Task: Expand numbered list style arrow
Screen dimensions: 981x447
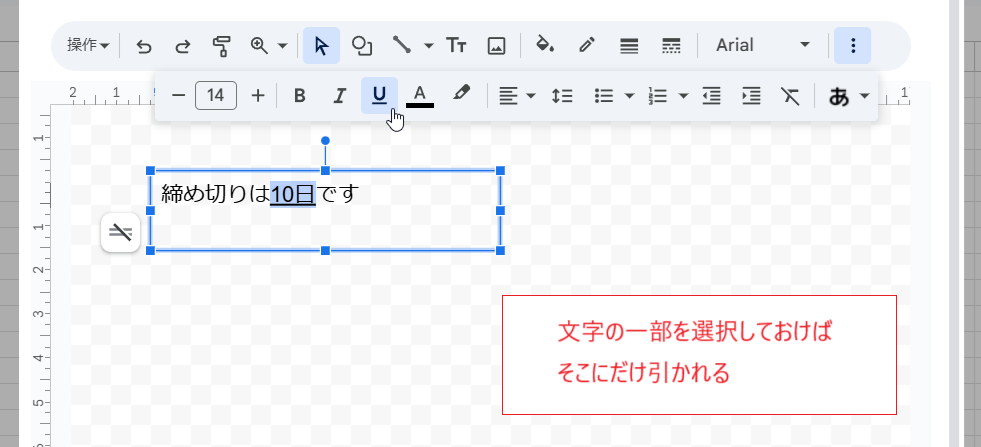Action: tap(683, 96)
